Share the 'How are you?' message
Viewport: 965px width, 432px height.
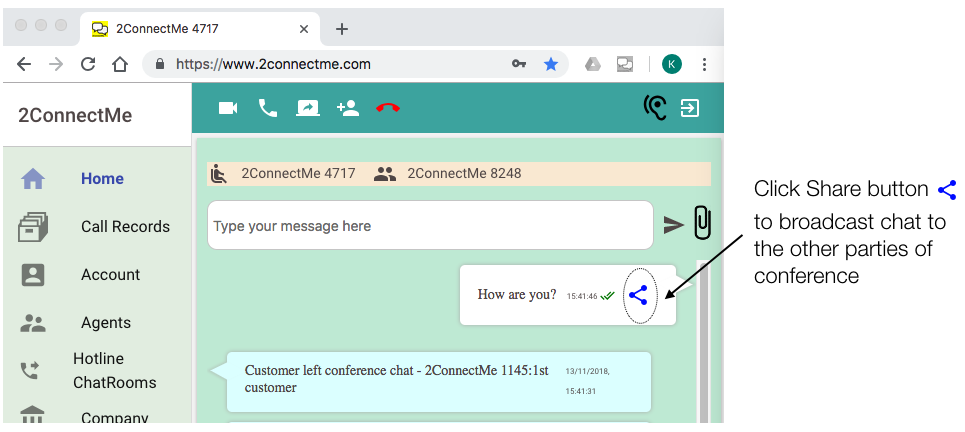tap(639, 295)
